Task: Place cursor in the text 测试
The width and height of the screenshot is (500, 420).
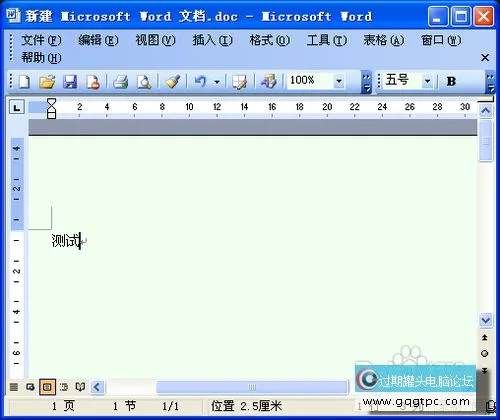Action: click(x=65, y=241)
